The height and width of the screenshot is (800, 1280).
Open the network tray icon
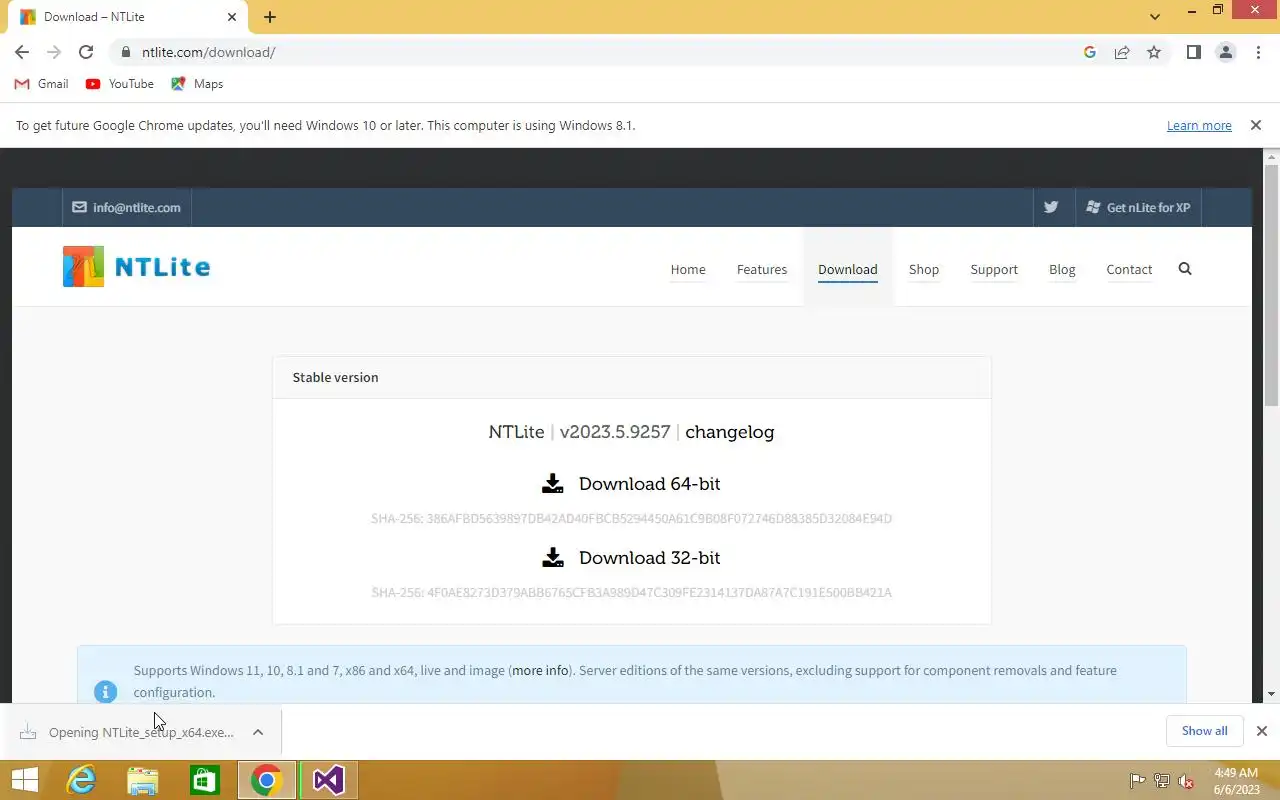pyautogui.click(x=1162, y=781)
